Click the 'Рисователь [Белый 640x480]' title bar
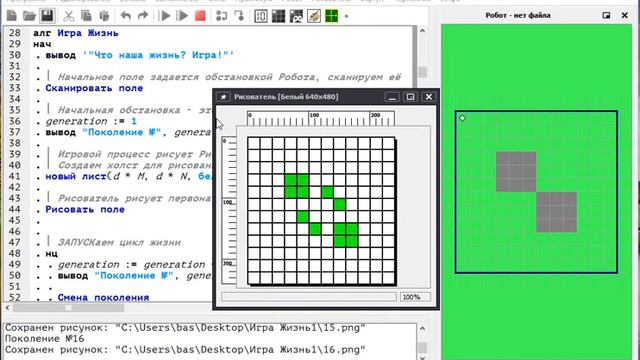640x360 pixels. click(286, 97)
